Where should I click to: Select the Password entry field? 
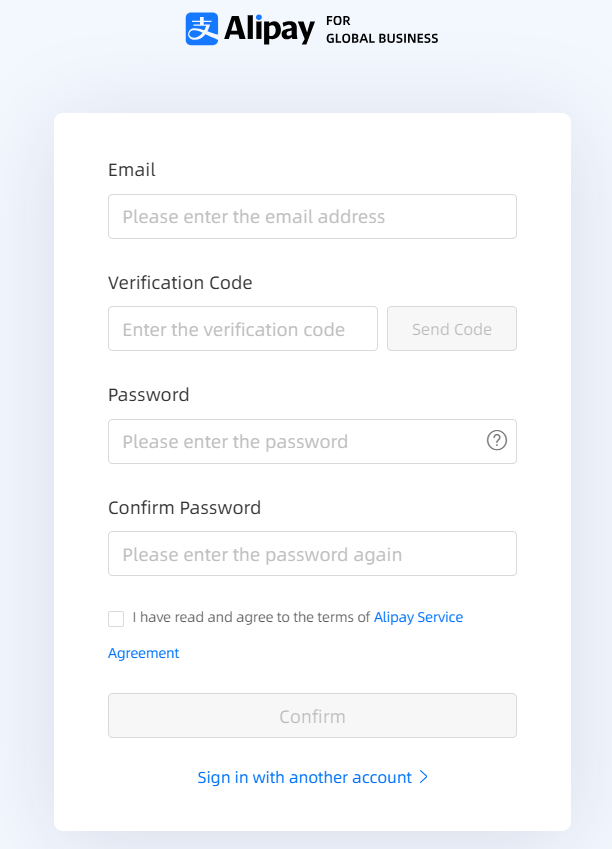click(295, 441)
